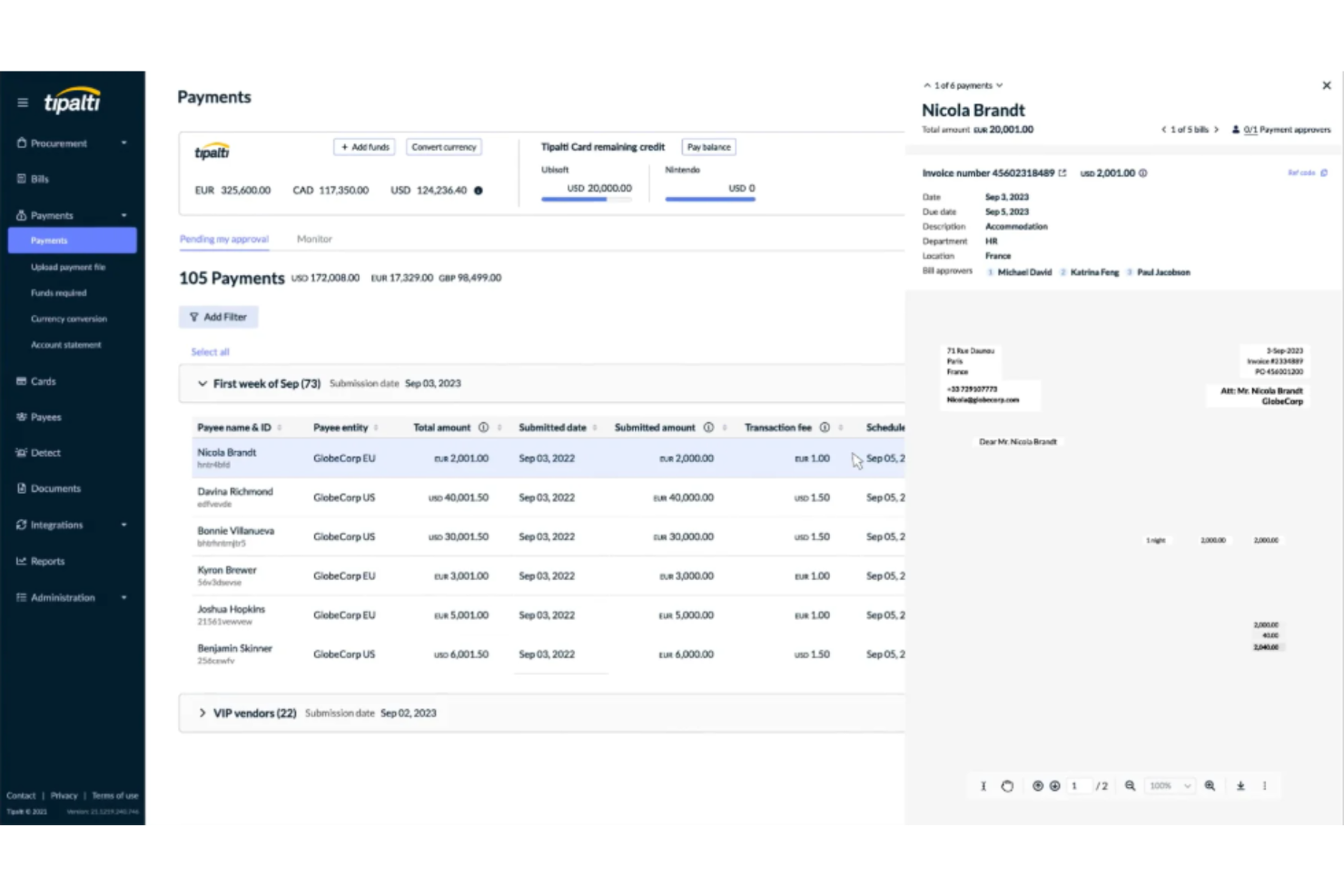Show next bill with right arrow
This screenshot has height=896, width=1344.
coord(1216,130)
